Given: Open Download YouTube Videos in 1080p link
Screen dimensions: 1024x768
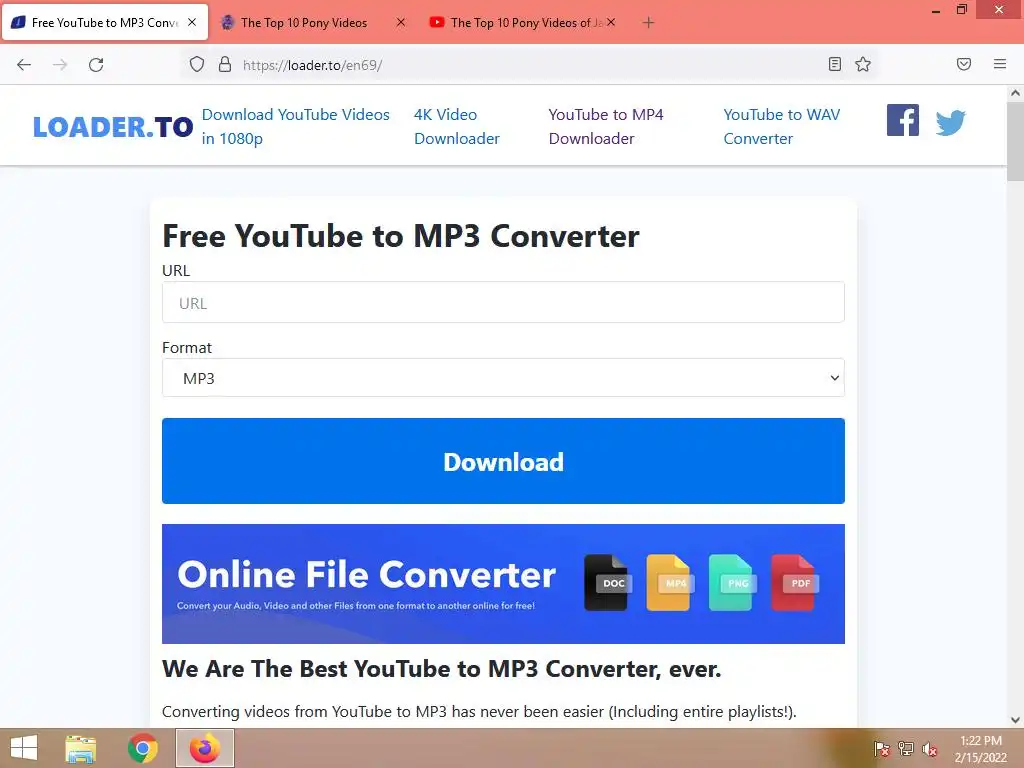Looking at the screenshot, I should (296, 126).
